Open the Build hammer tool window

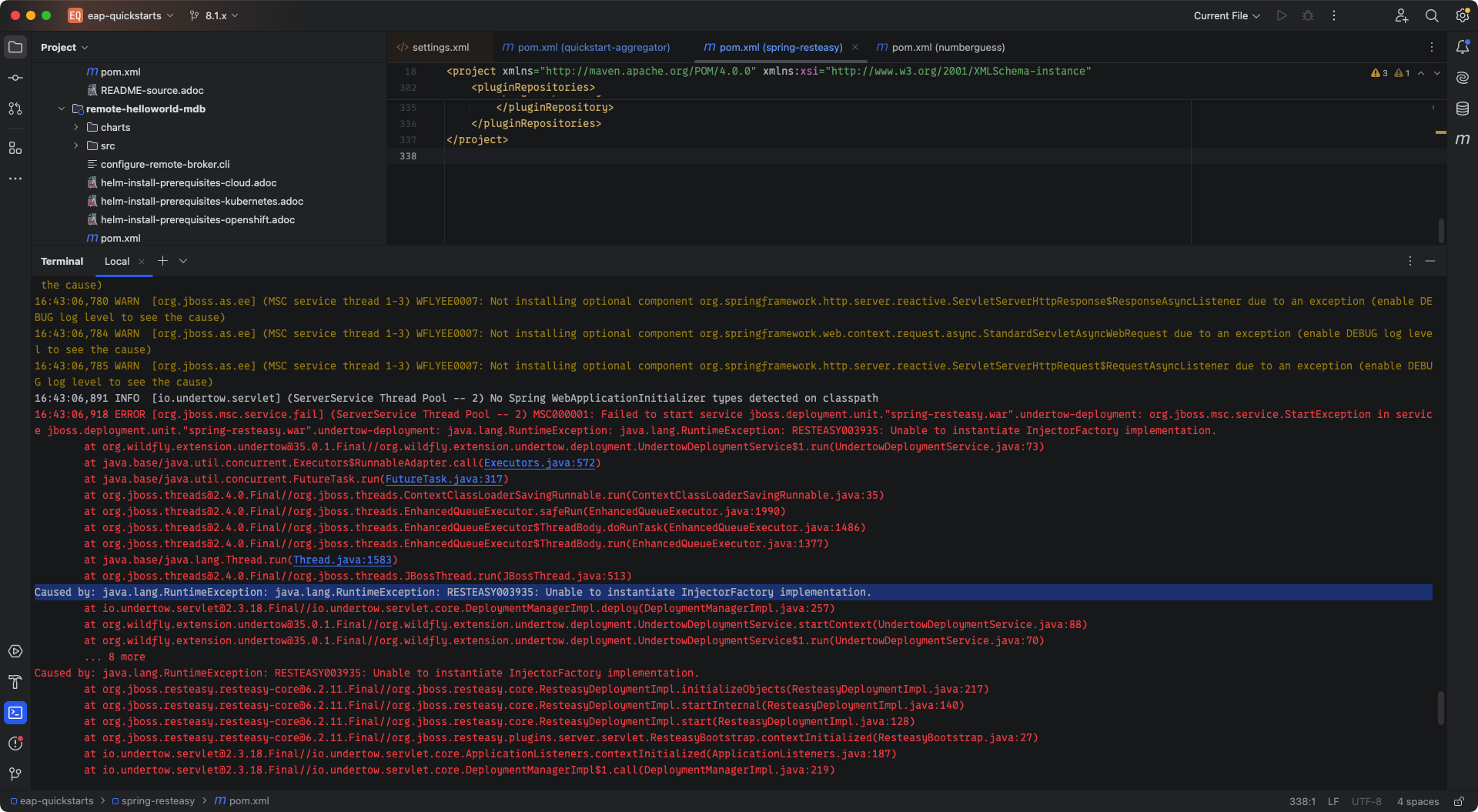click(x=15, y=682)
